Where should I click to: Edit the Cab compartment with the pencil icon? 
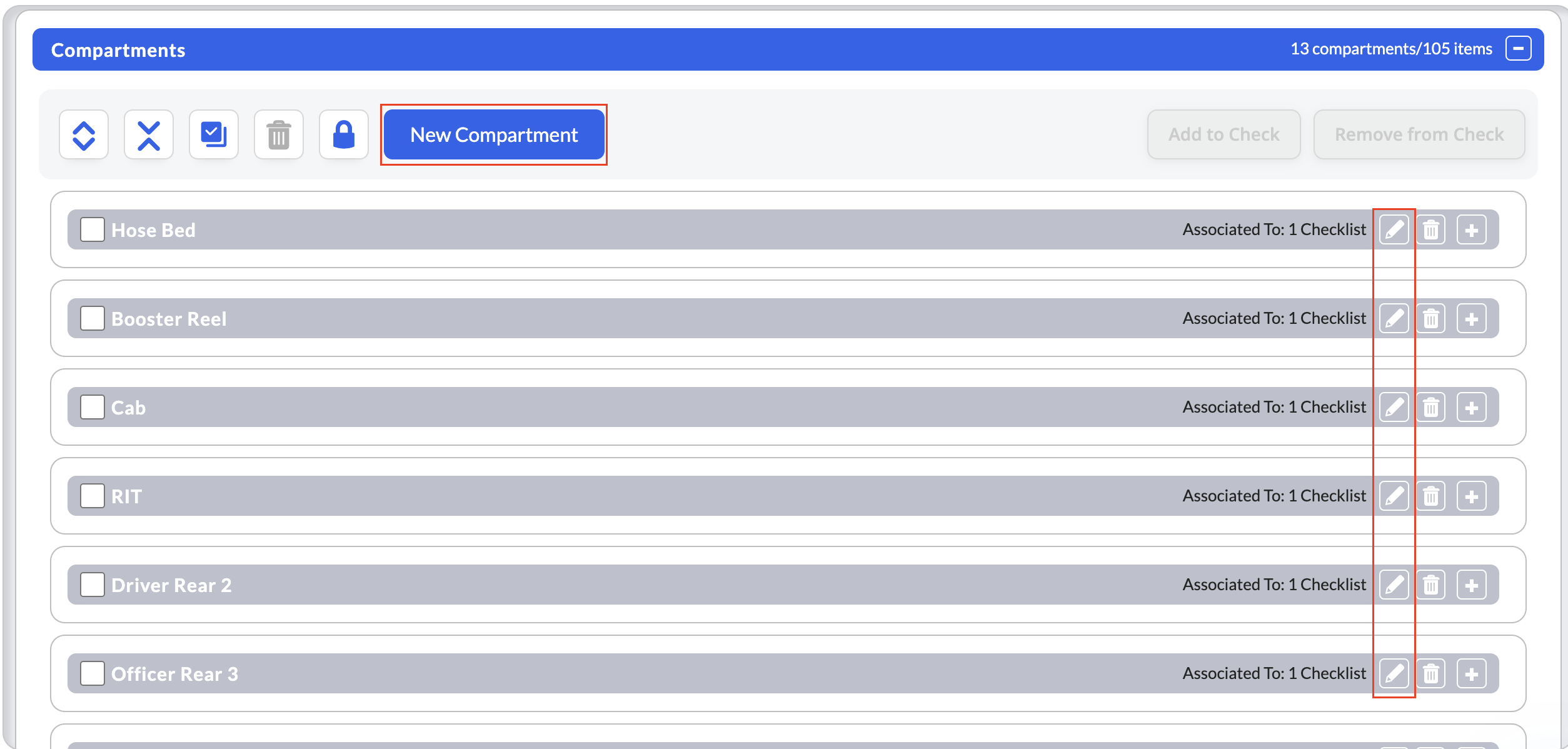pos(1394,408)
